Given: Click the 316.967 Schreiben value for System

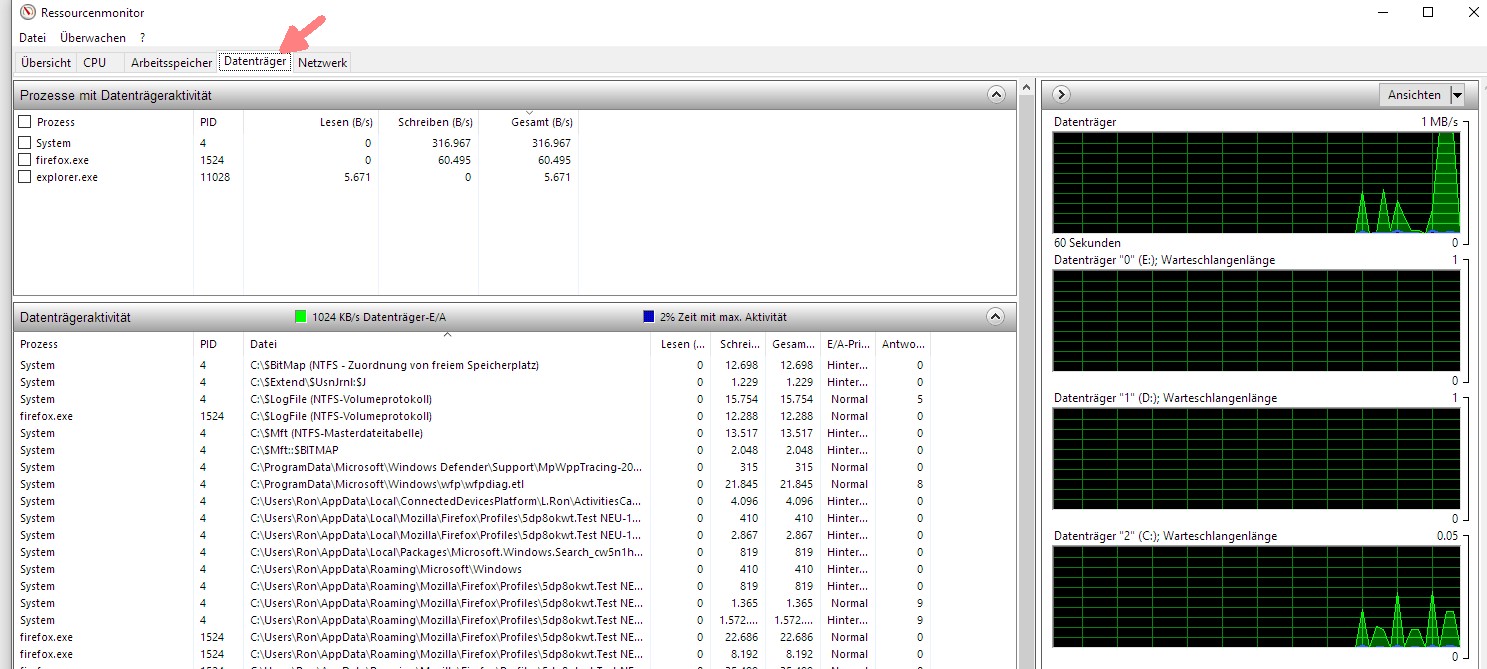Looking at the screenshot, I should coord(451,143).
